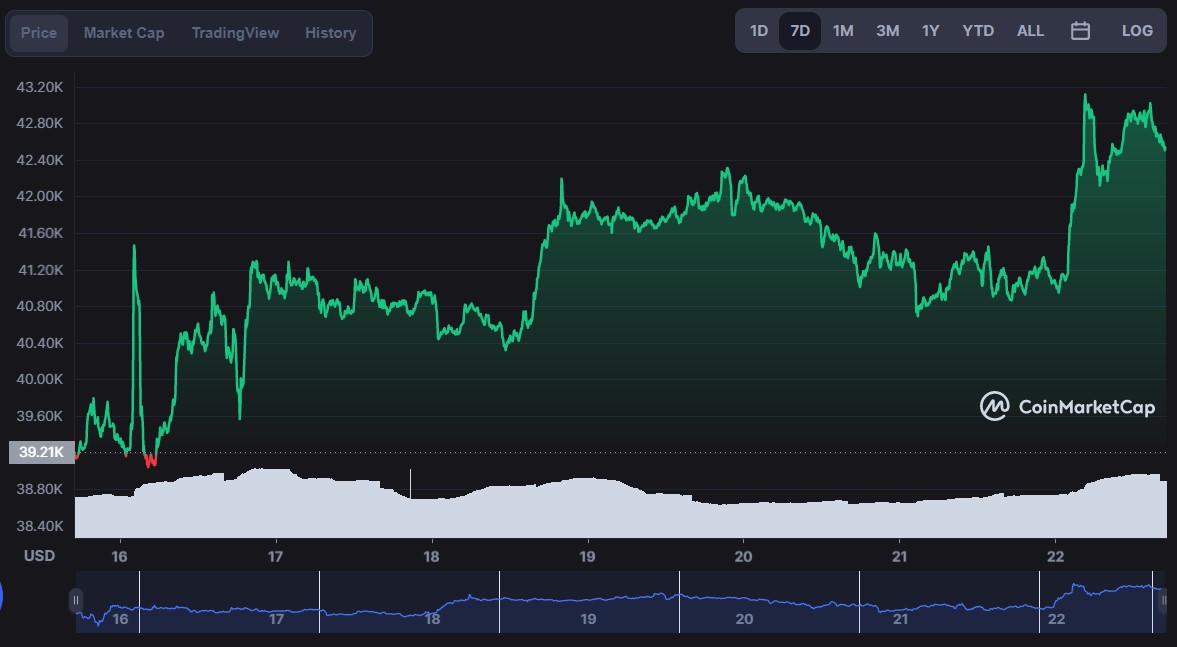The image size is (1177, 647).
Task: Click the 42.00K axis label
Action: 40,197
